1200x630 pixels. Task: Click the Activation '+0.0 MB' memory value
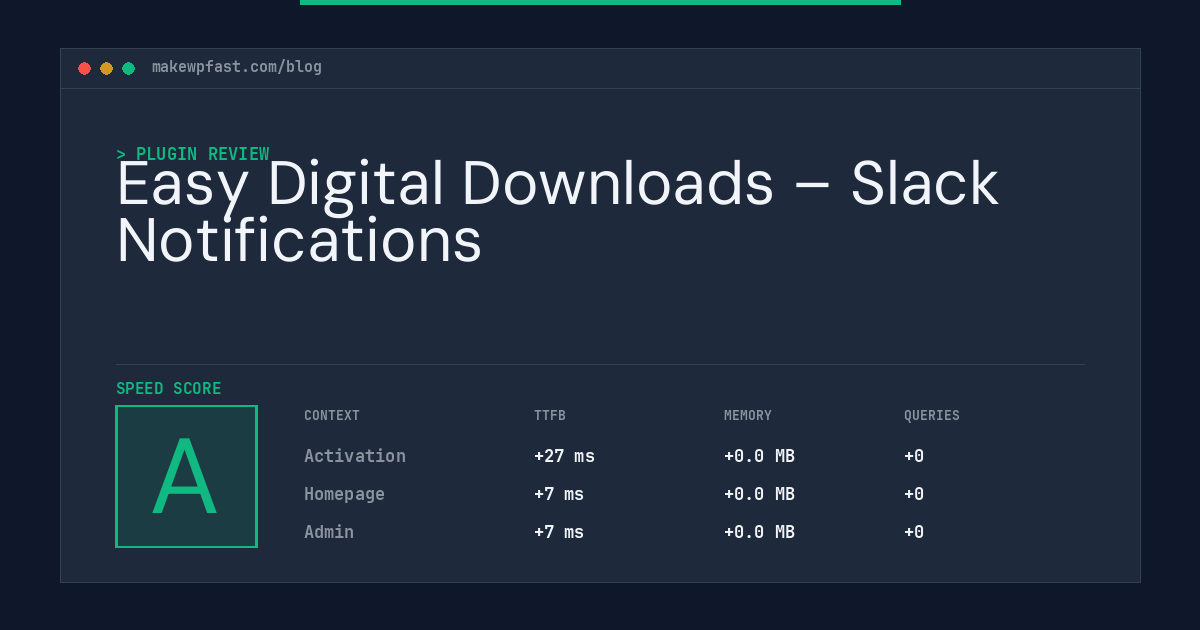tap(759, 456)
